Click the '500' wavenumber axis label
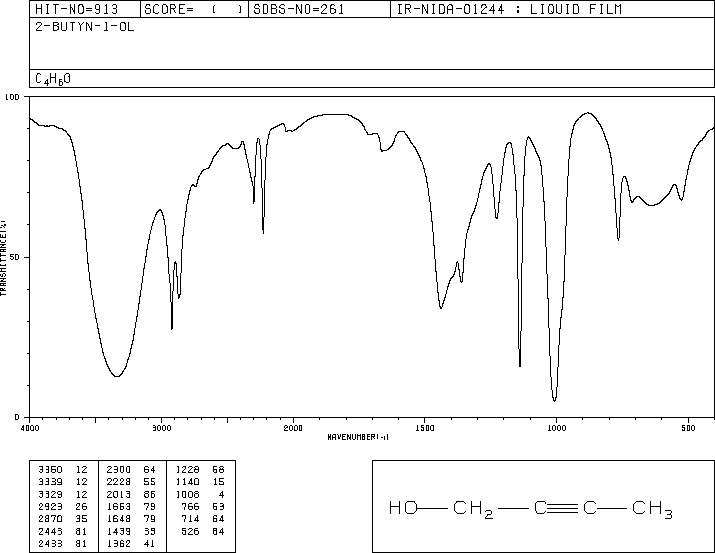The image size is (715, 553). point(688,428)
